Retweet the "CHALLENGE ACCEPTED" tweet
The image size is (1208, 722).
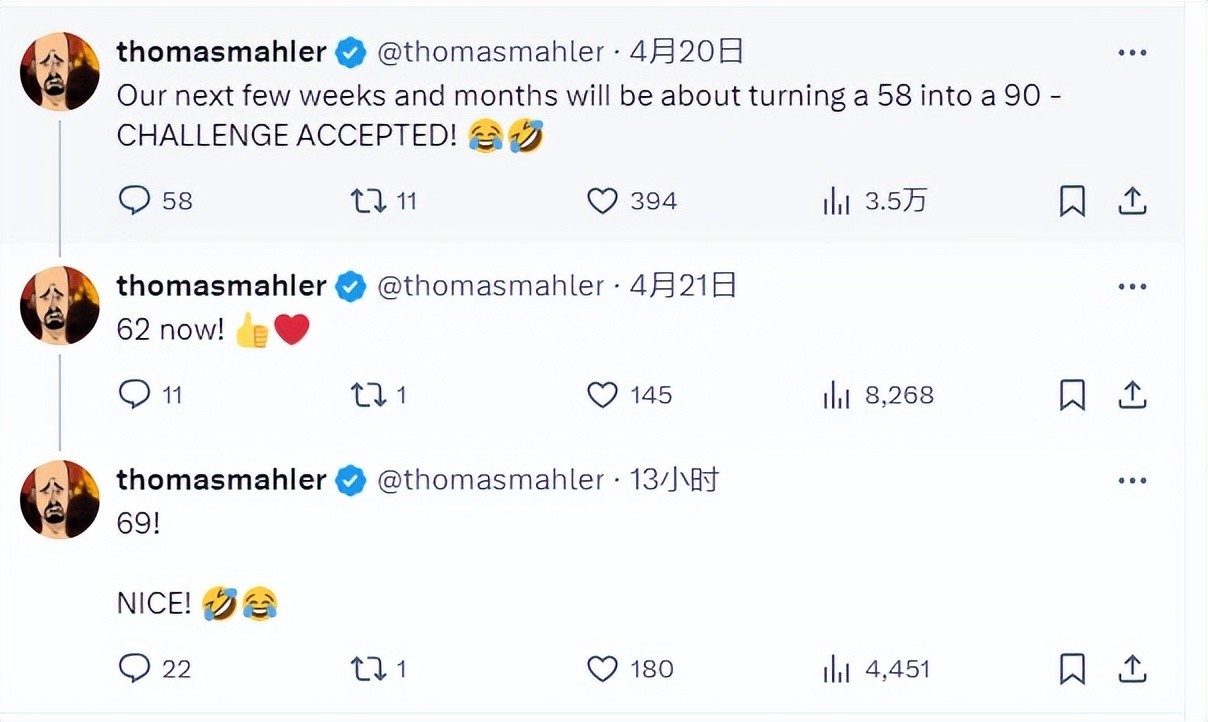tap(368, 202)
